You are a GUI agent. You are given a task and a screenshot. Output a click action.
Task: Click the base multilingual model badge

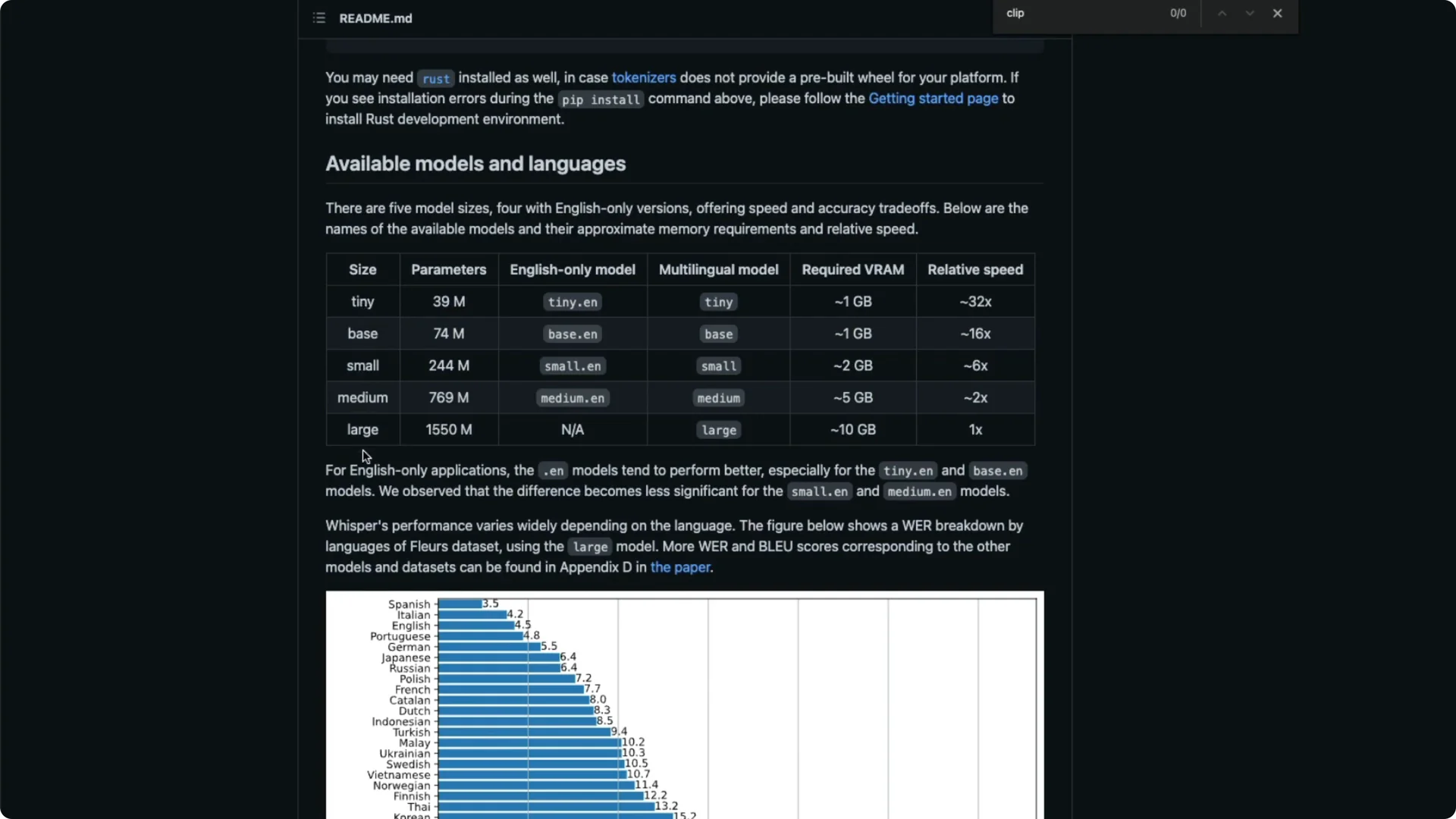(x=718, y=334)
